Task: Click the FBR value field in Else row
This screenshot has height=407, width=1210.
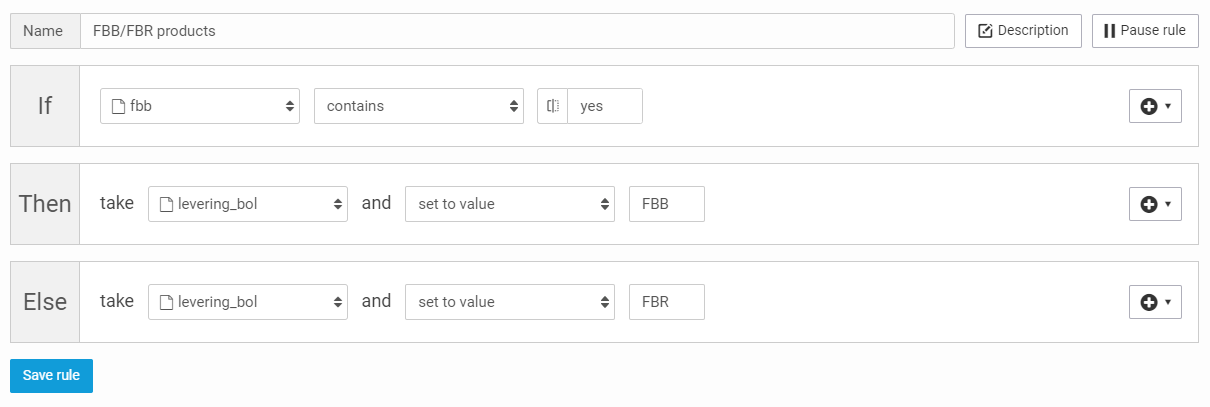Action: click(666, 302)
